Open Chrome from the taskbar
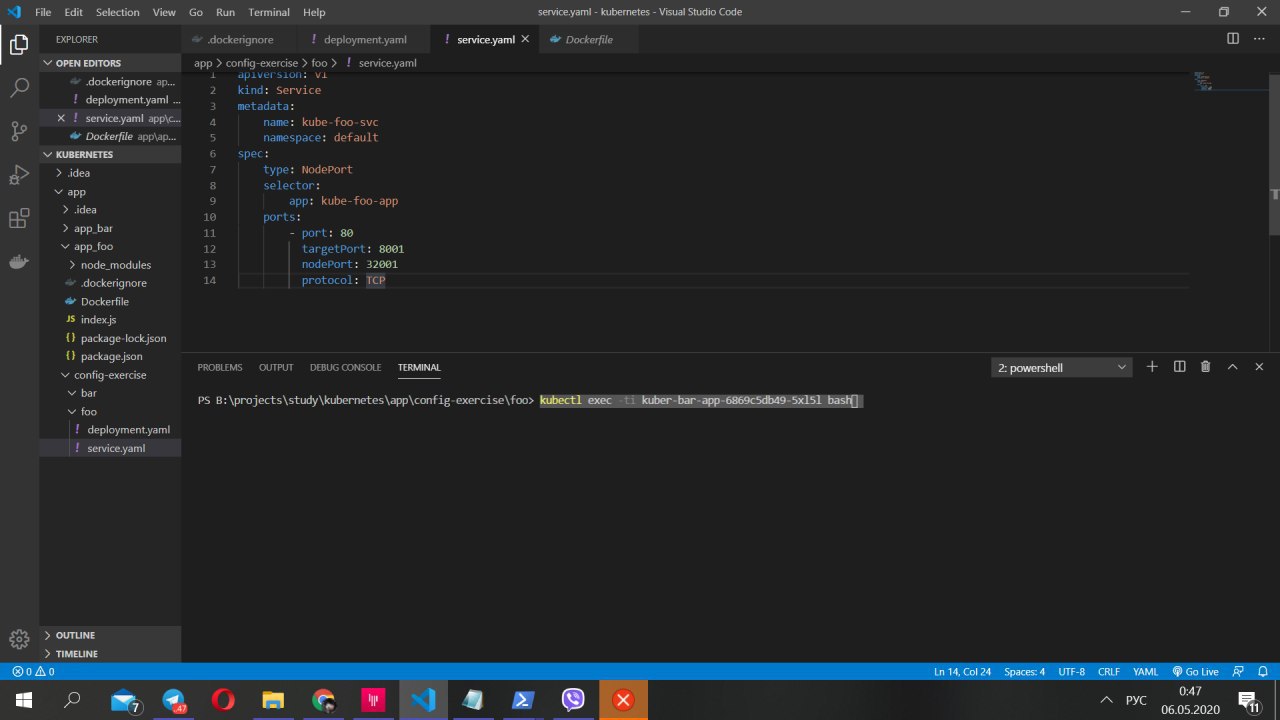The width and height of the screenshot is (1280, 720). point(323,700)
